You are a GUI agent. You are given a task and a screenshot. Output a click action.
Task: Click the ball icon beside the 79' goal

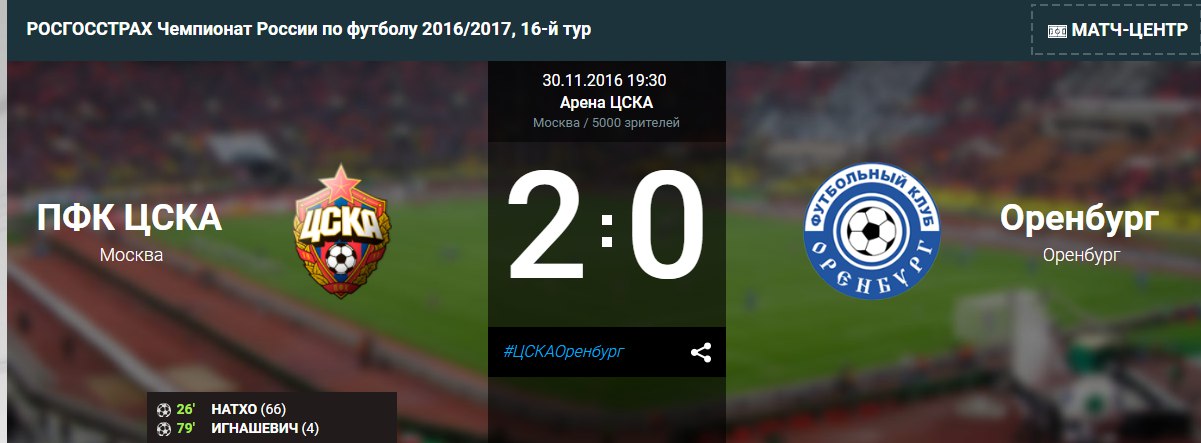point(164,429)
